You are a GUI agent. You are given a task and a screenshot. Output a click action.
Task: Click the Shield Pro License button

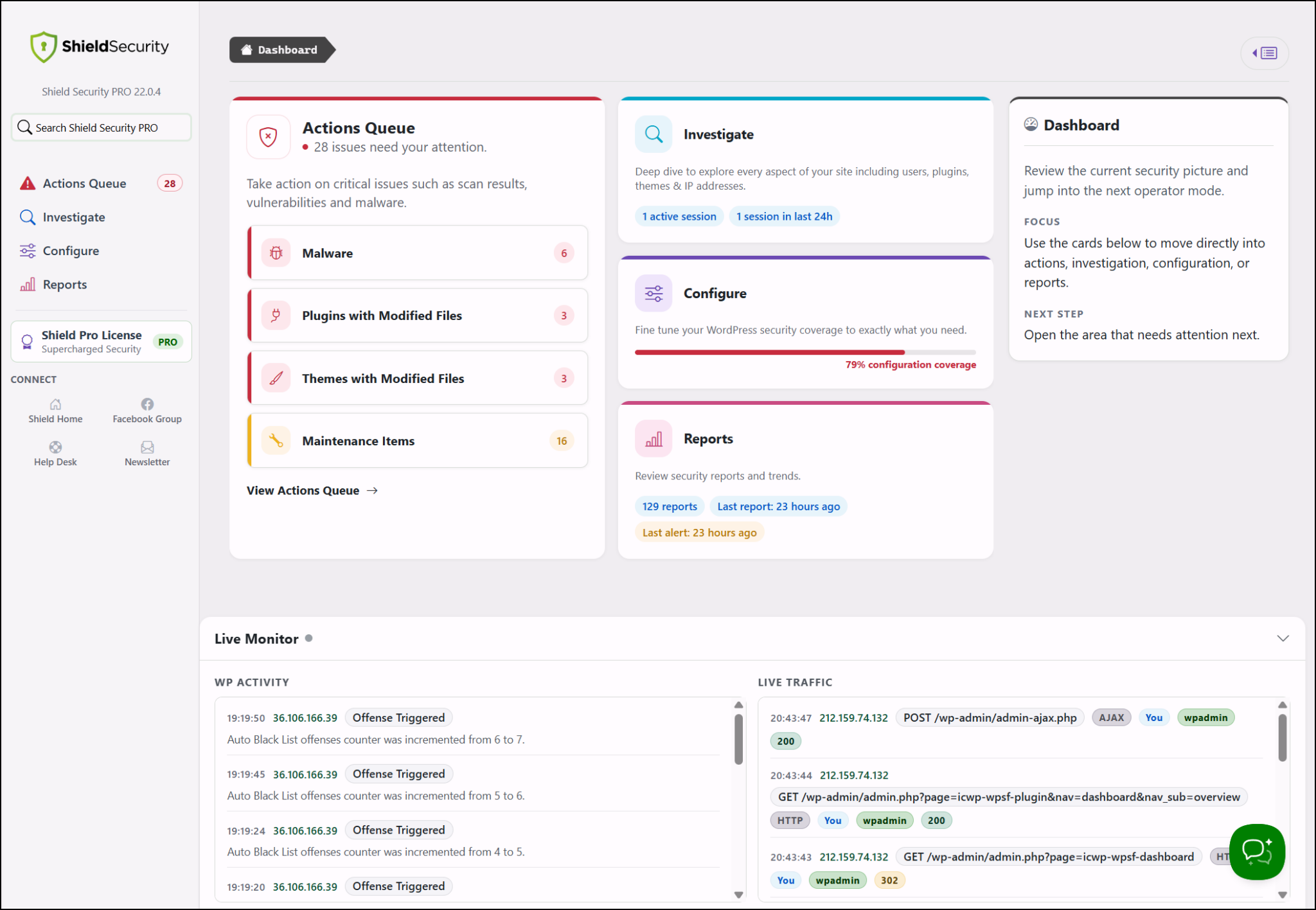101,341
